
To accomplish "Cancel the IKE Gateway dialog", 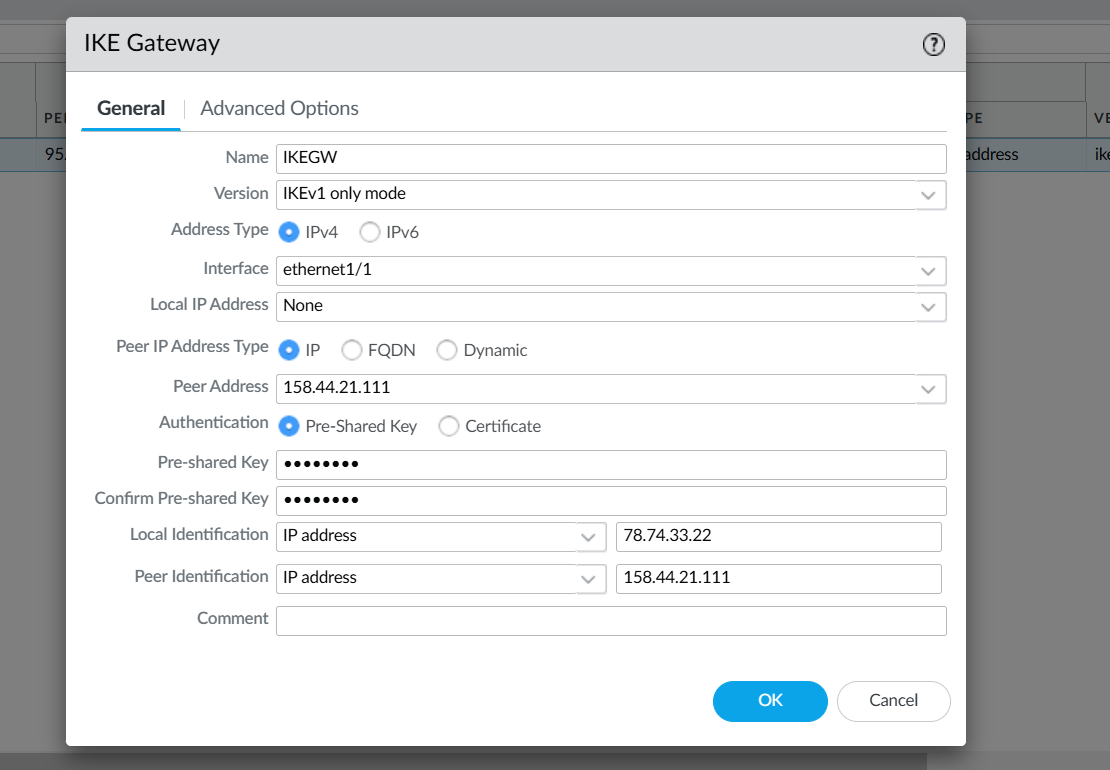I will click(893, 701).
